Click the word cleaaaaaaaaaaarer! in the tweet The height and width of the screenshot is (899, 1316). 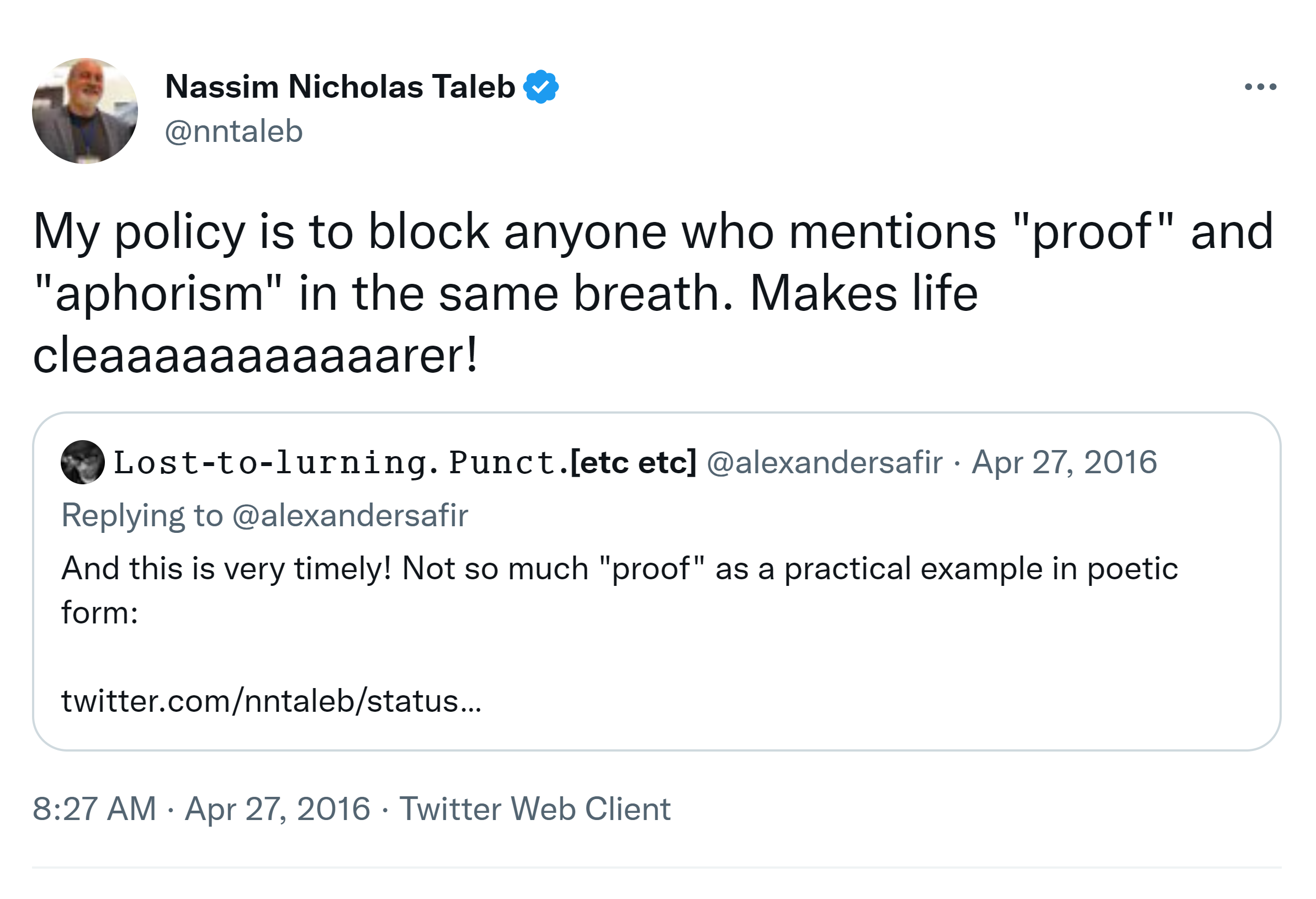click(x=256, y=356)
